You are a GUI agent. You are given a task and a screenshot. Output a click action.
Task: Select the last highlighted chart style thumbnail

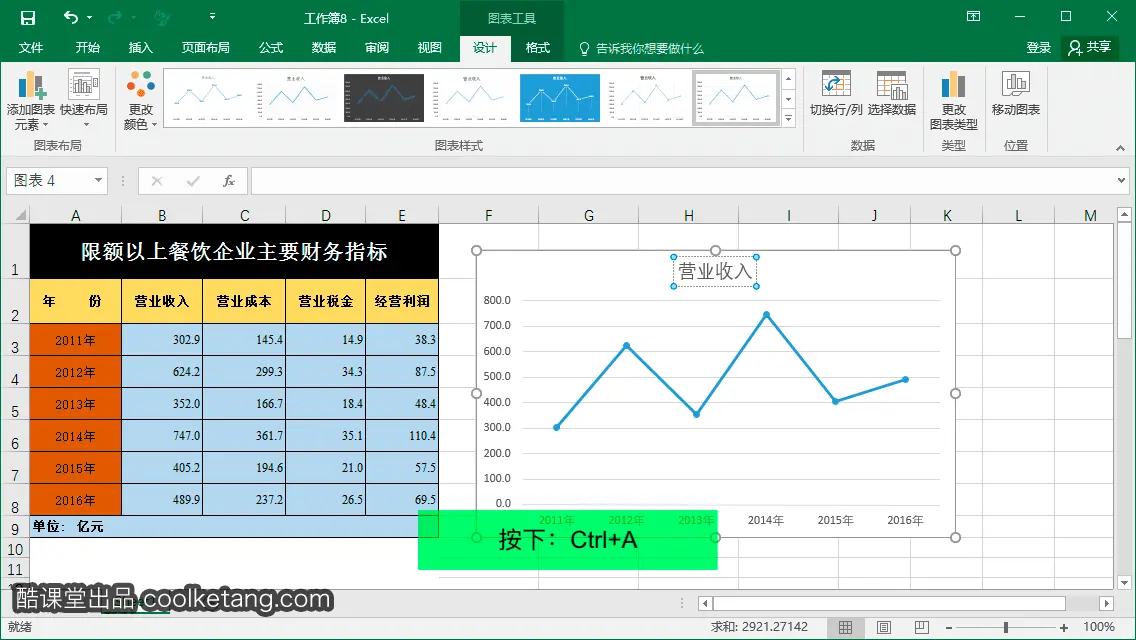tap(736, 98)
